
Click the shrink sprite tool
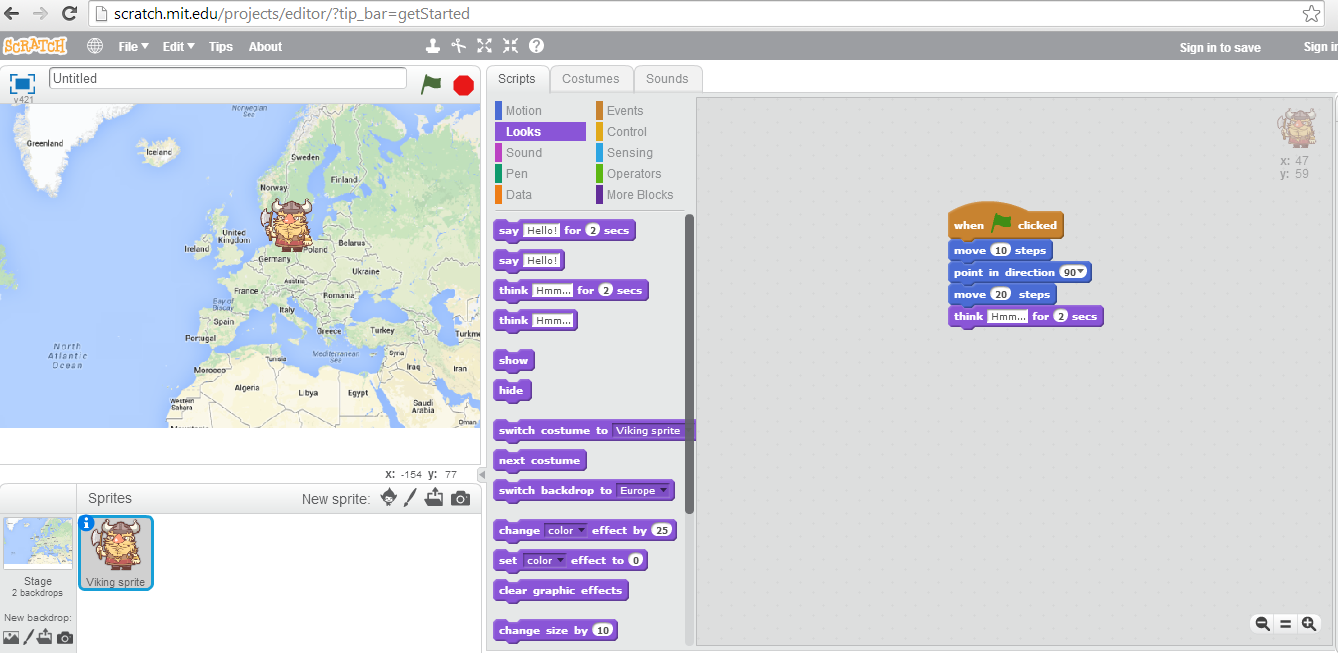pos(510,45)
